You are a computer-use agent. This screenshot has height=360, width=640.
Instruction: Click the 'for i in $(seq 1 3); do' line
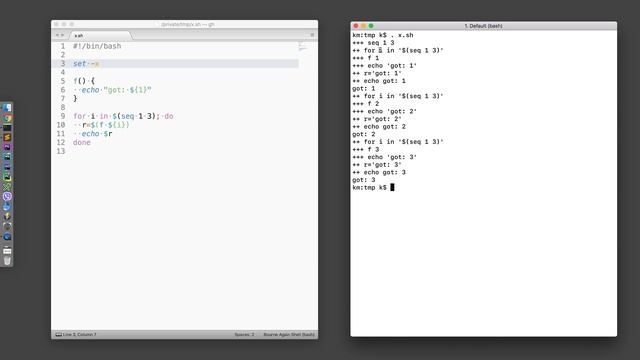pos(123,116)
